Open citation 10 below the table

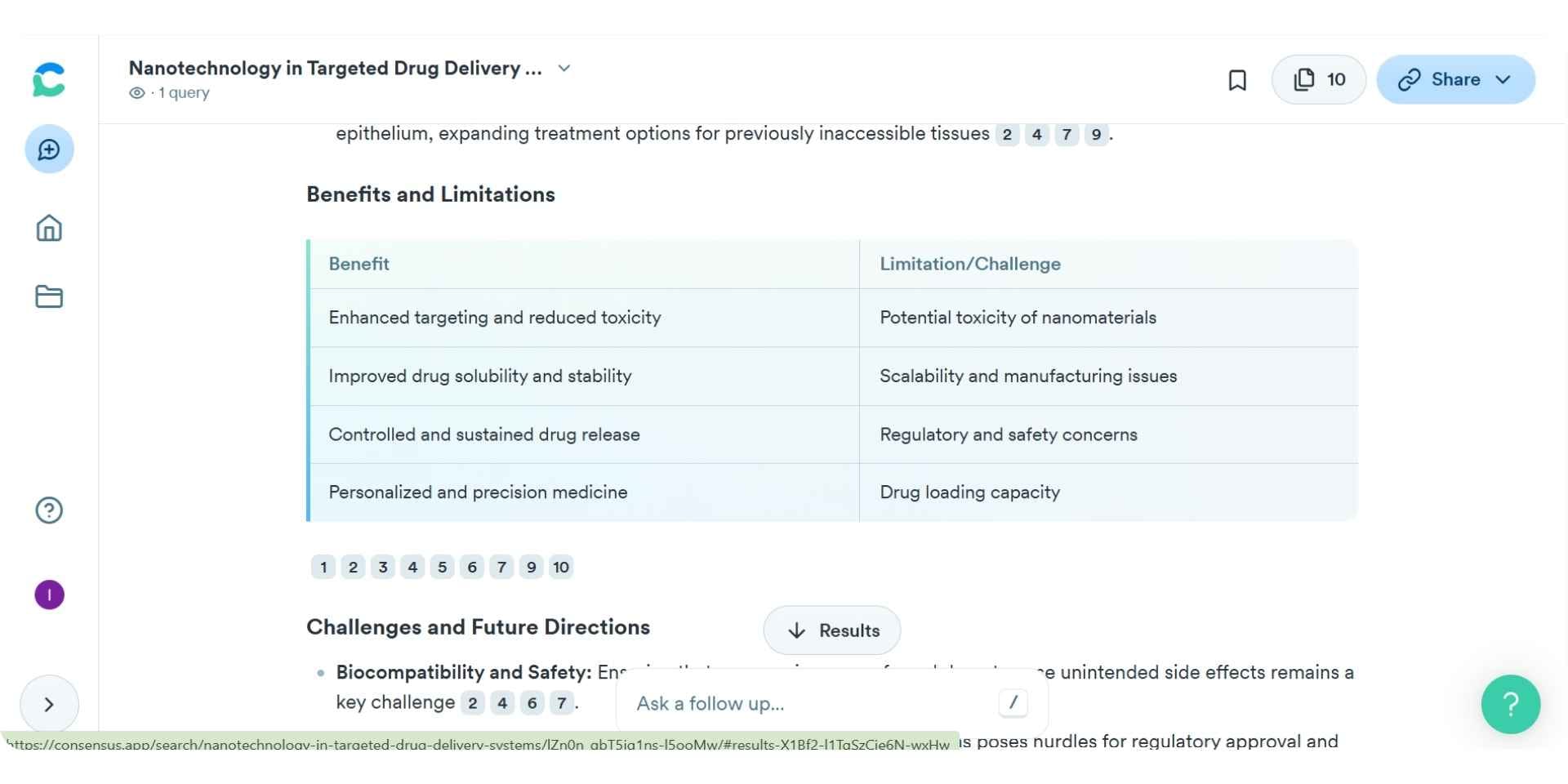coord(561,568)
